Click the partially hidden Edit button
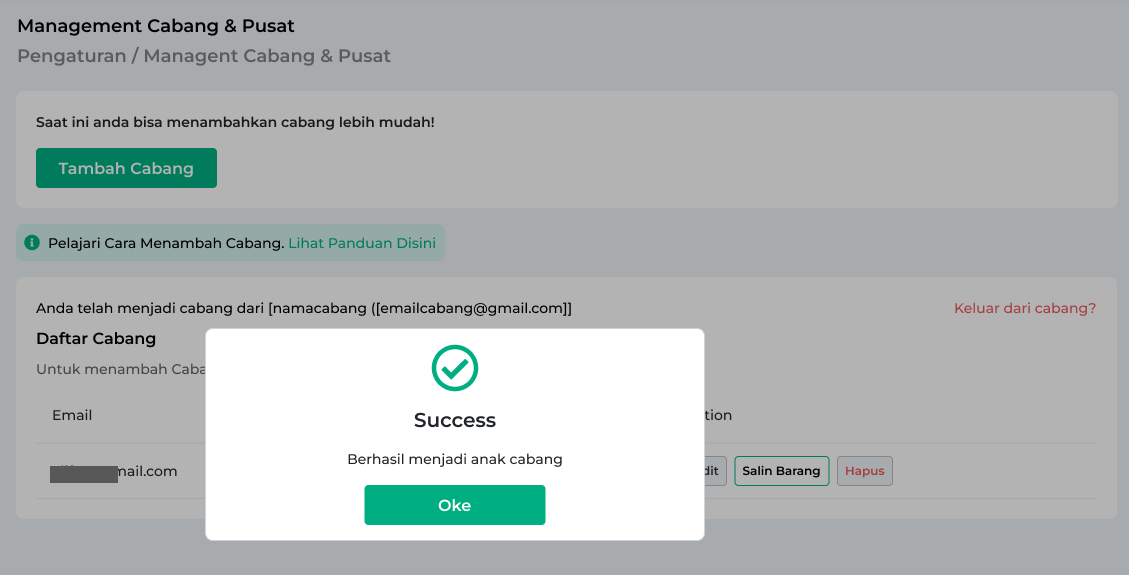 tap(715, 471)
